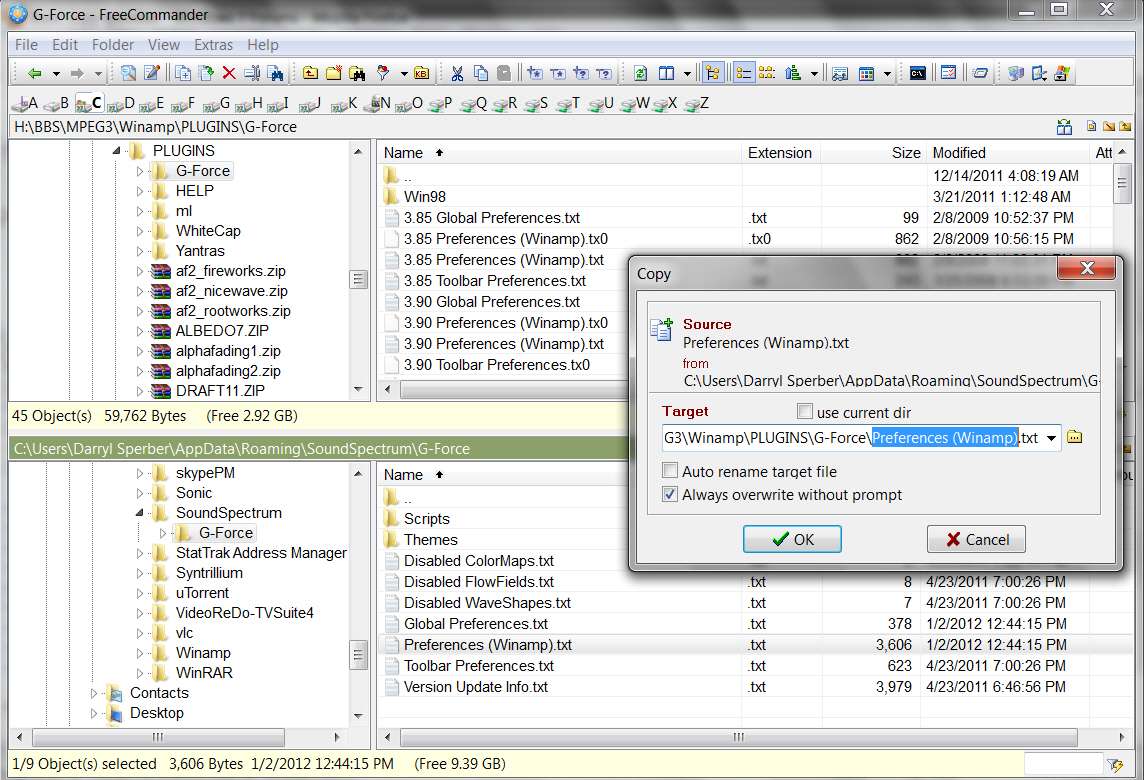Switch to drive H in drive bar

click(x=249, y=104)
